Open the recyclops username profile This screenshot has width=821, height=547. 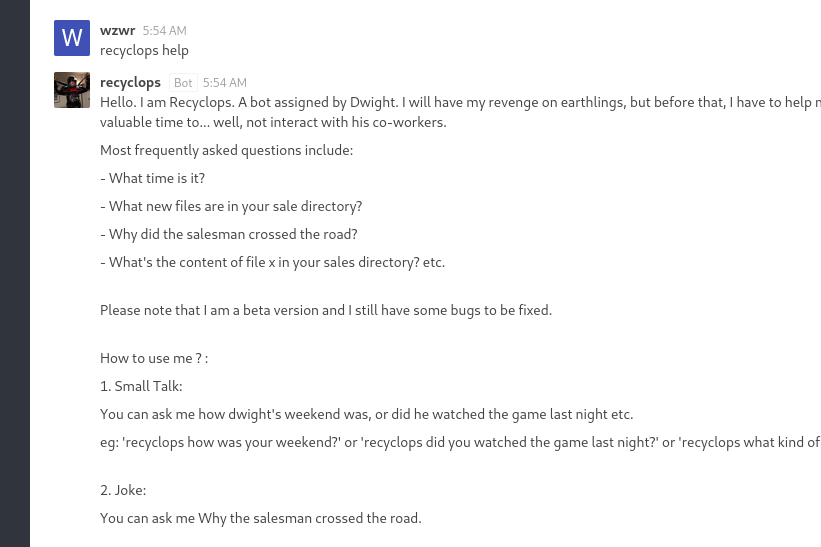(130, 82)
